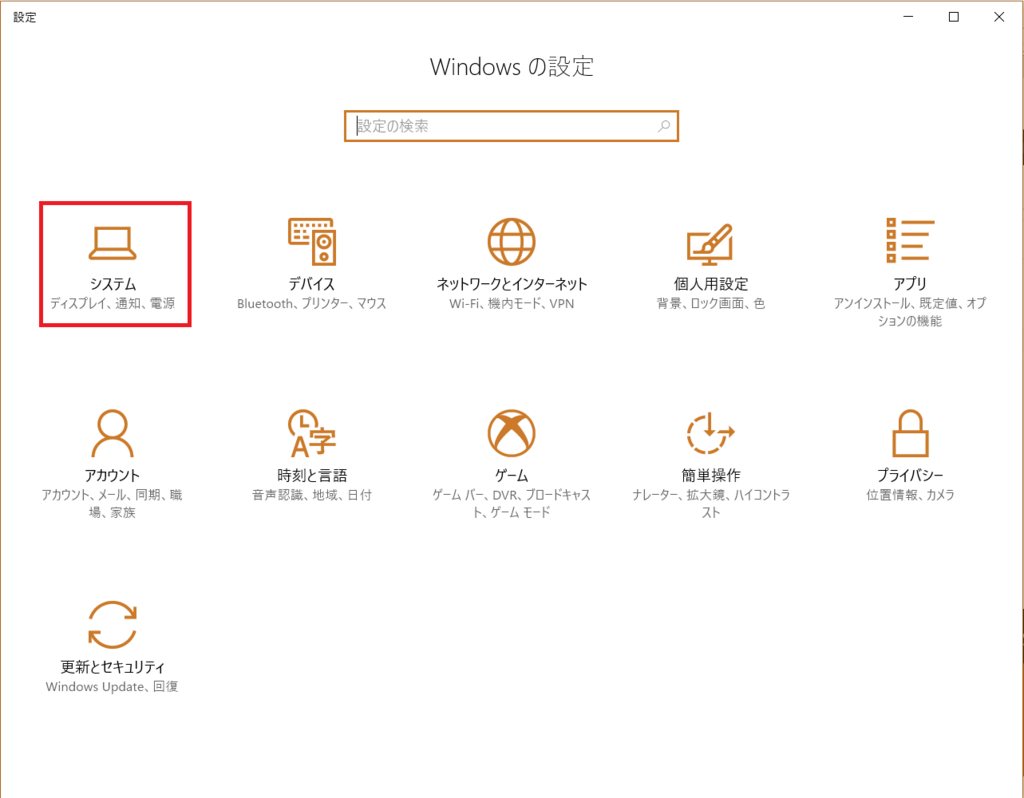The image size is (1024, 798).
Task: Open the ネットワークとインターネット globe icon
Action: click(511, 242)
